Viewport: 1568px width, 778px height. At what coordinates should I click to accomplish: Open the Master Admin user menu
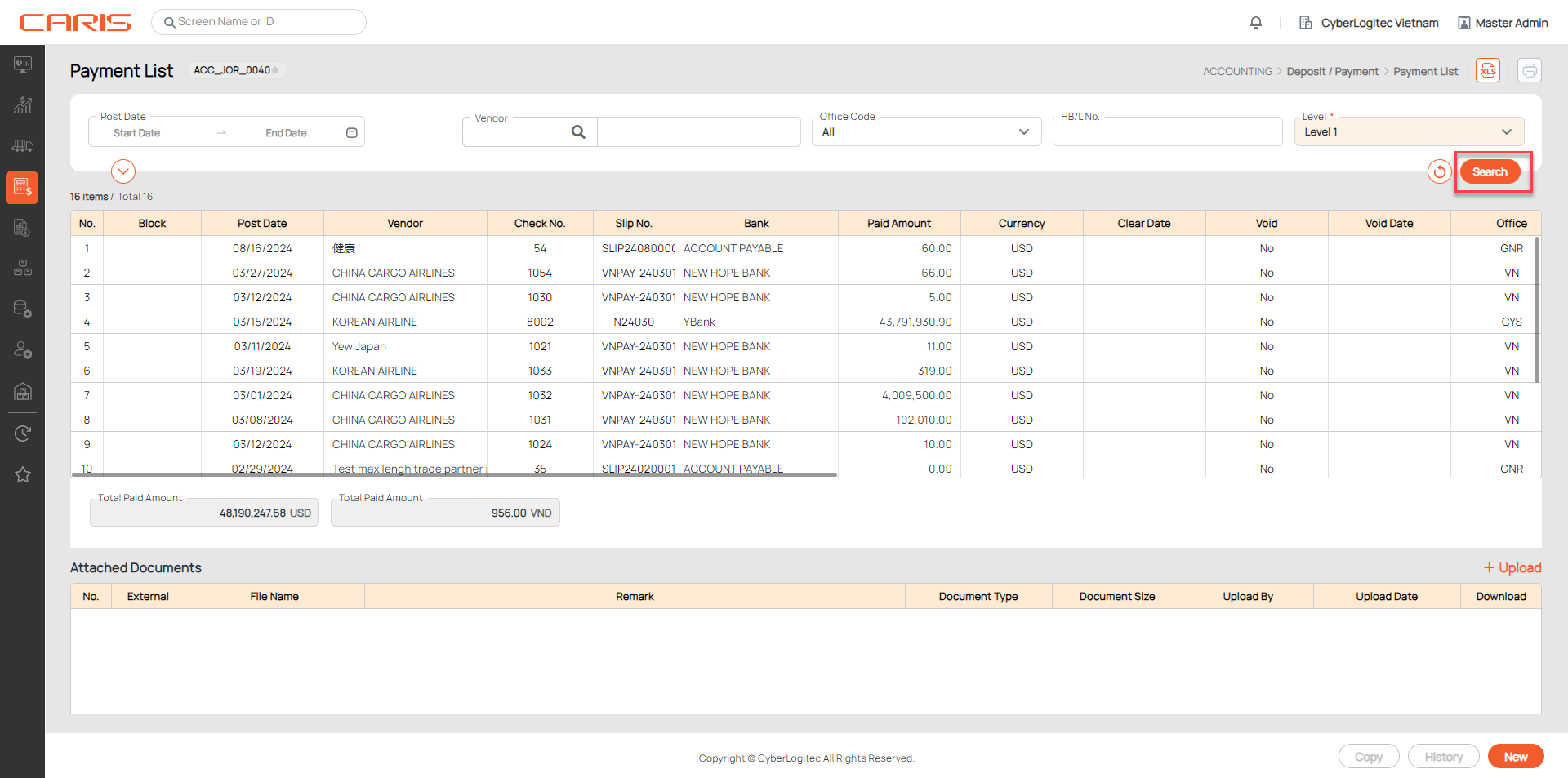click(x=1503, y=23)
